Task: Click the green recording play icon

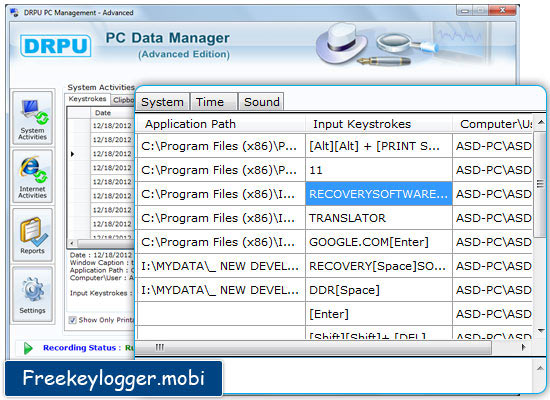Action: 28,348
